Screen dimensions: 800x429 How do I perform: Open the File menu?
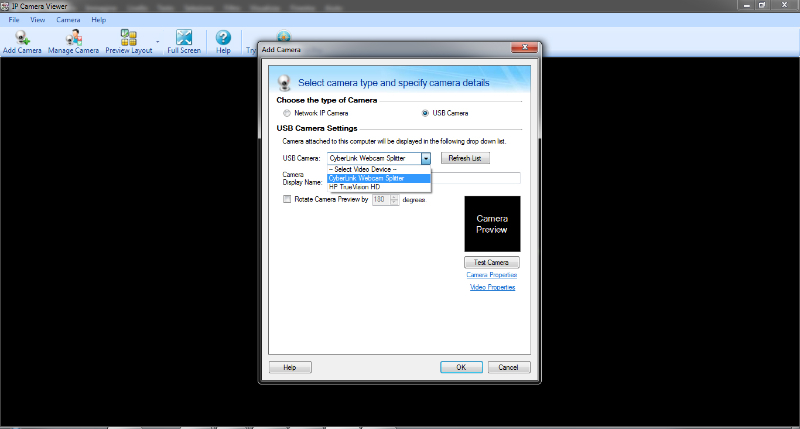[15, 19]
